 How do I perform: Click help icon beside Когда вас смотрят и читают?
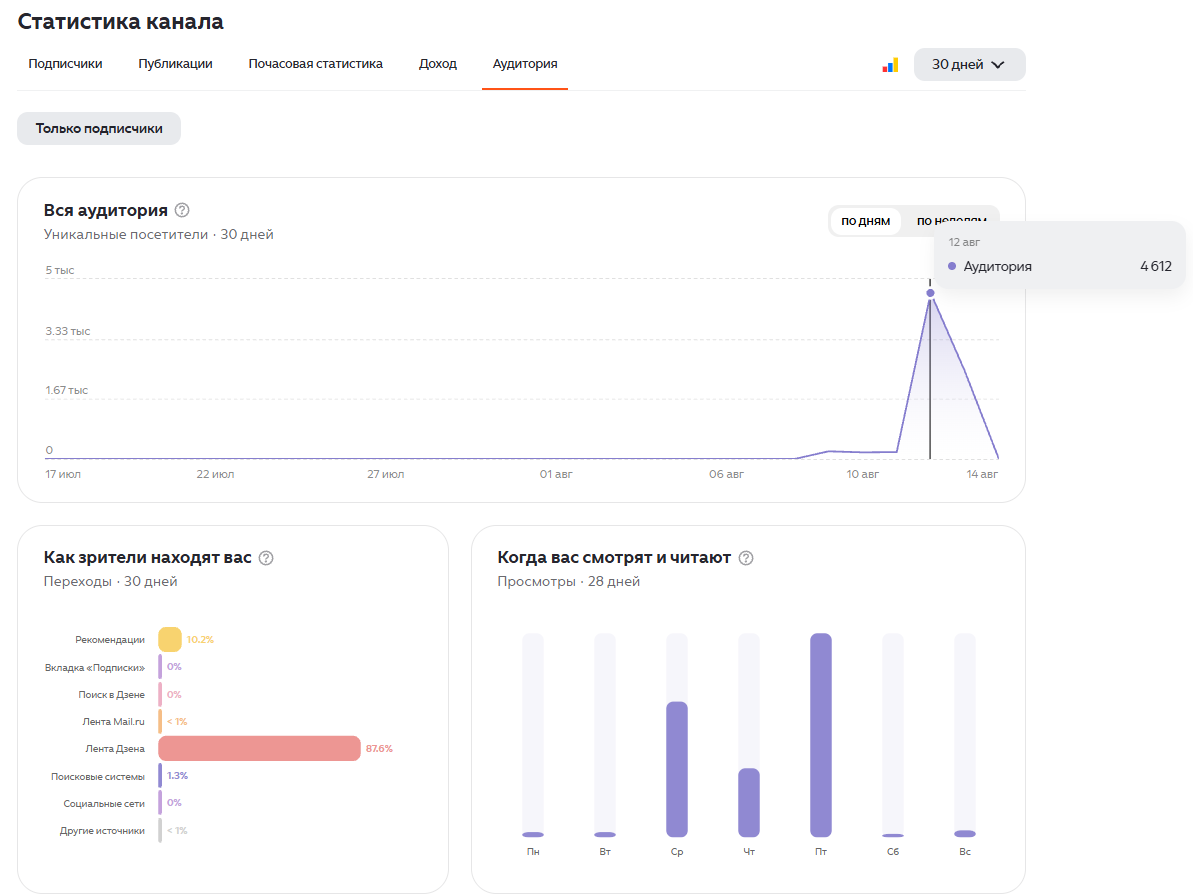[x=746, y=558]
